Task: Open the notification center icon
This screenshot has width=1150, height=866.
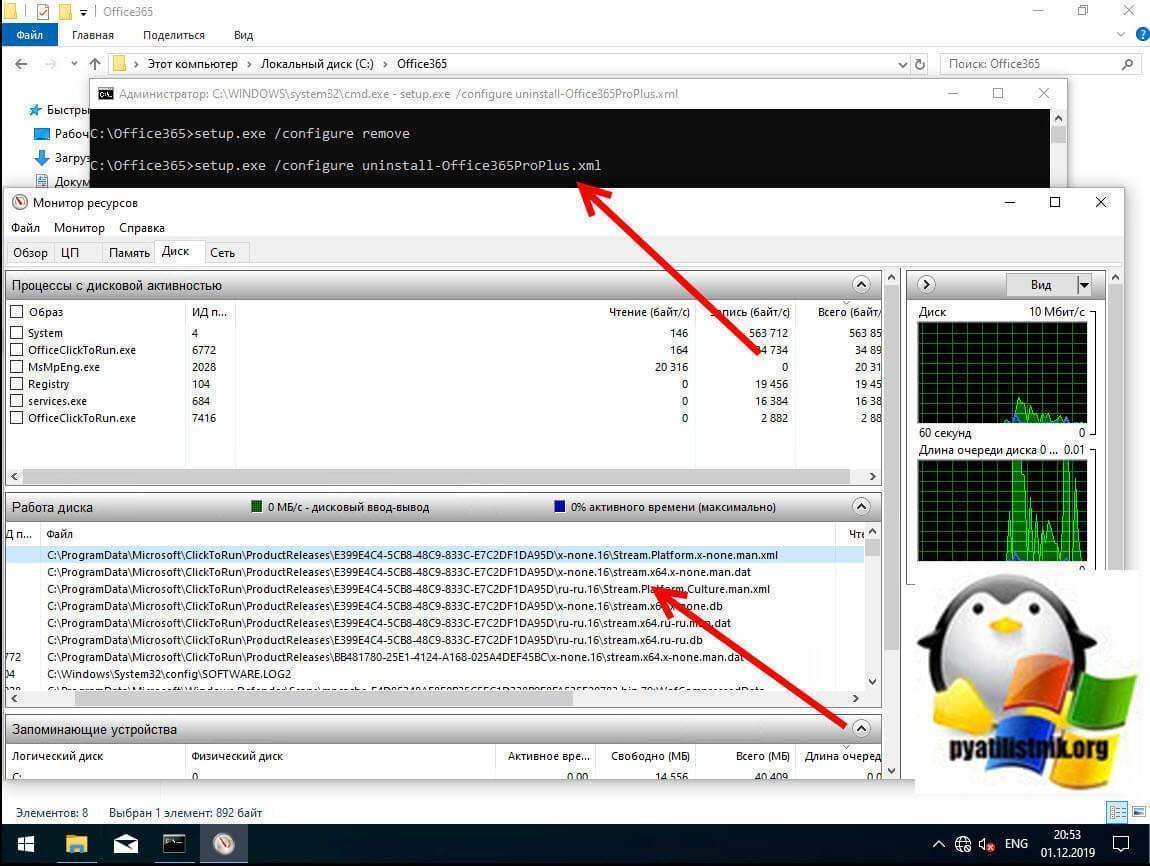Action: (1122, 843)
